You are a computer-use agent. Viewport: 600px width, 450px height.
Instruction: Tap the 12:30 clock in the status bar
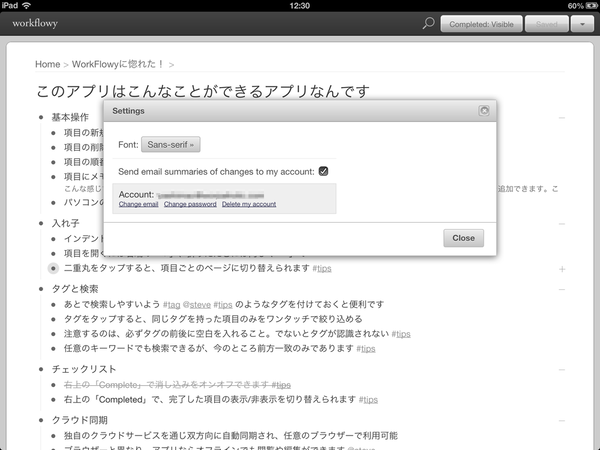[300, 6]
